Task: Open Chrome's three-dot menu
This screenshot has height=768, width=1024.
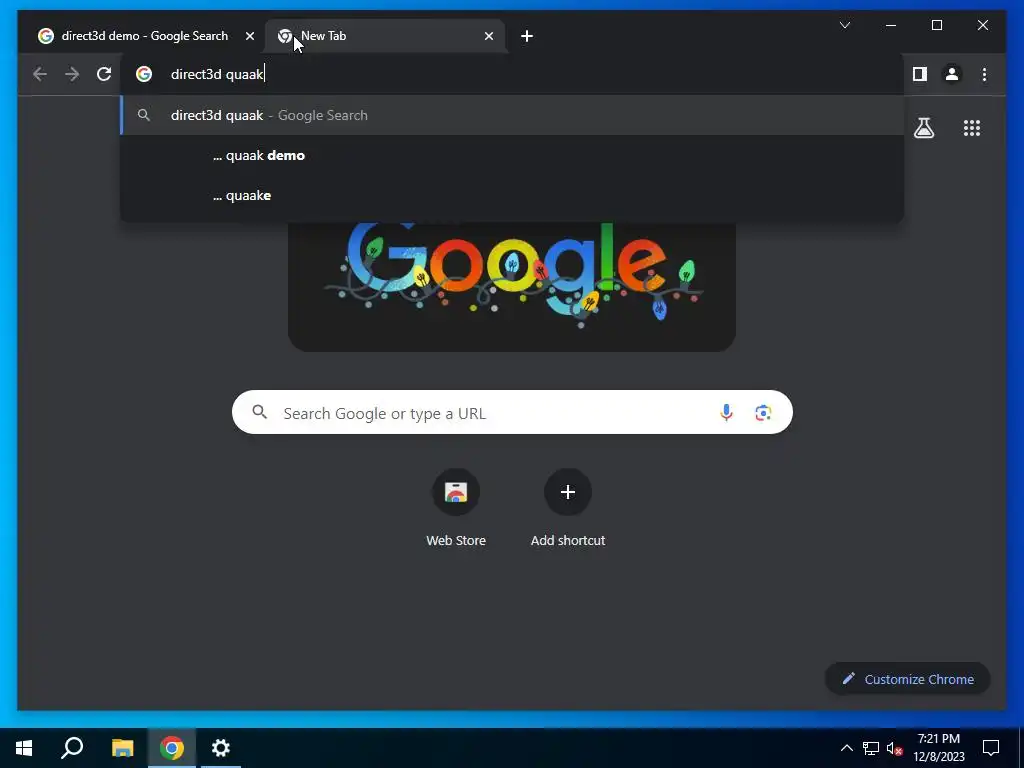Action: (984, 74)
